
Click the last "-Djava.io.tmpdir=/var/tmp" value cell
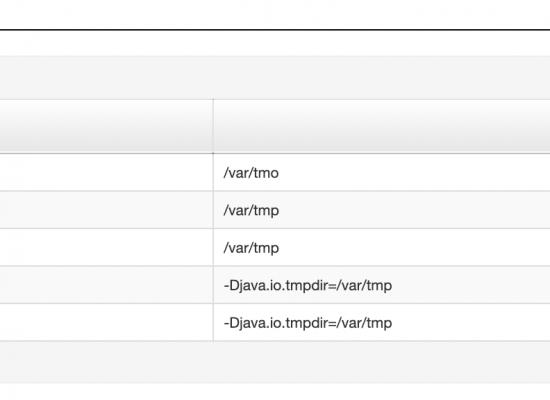pos(382,322)
